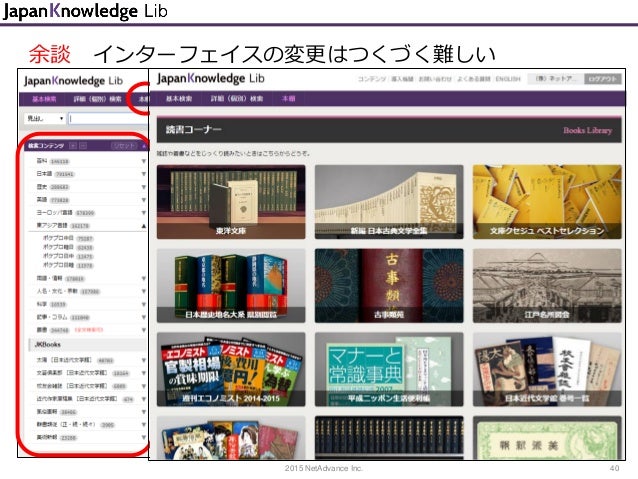Open the 本棚 tab in the right window

(x=288, y=98)
